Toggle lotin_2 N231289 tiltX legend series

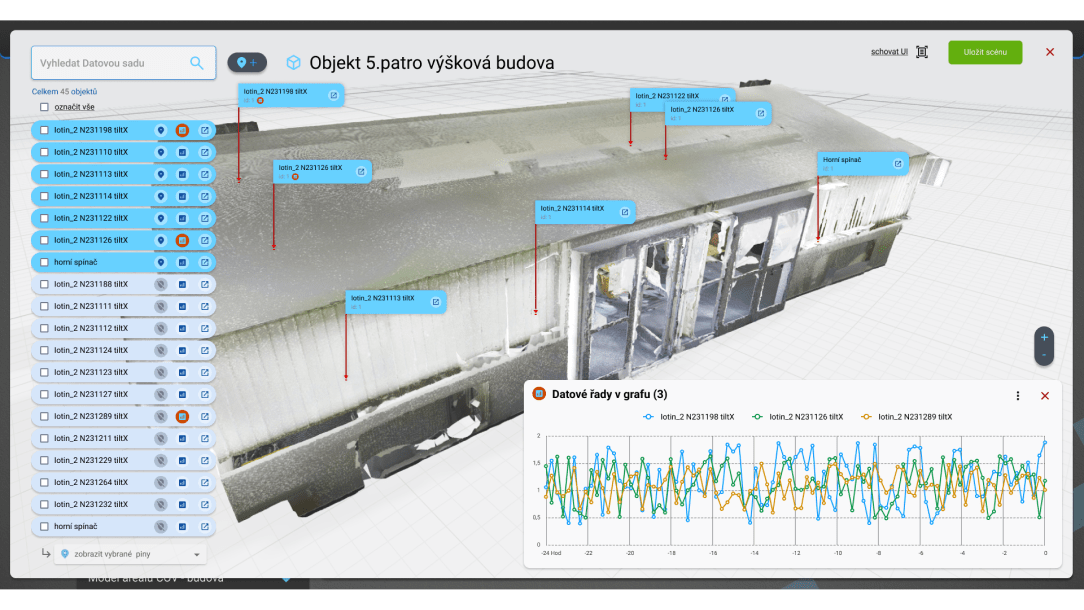tap(906, 416)
